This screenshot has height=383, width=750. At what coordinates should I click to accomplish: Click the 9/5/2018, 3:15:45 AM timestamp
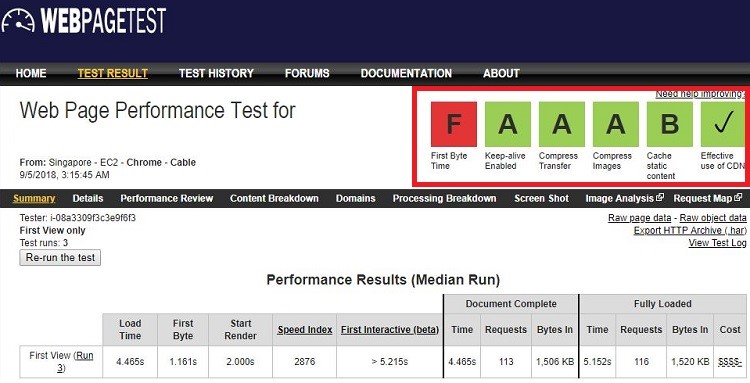coord(65,175)
